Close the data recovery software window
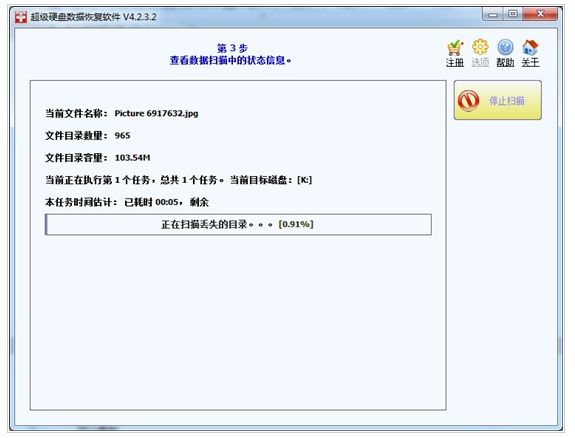Screen dimensions: 575x438 click(x=540, y=14)
